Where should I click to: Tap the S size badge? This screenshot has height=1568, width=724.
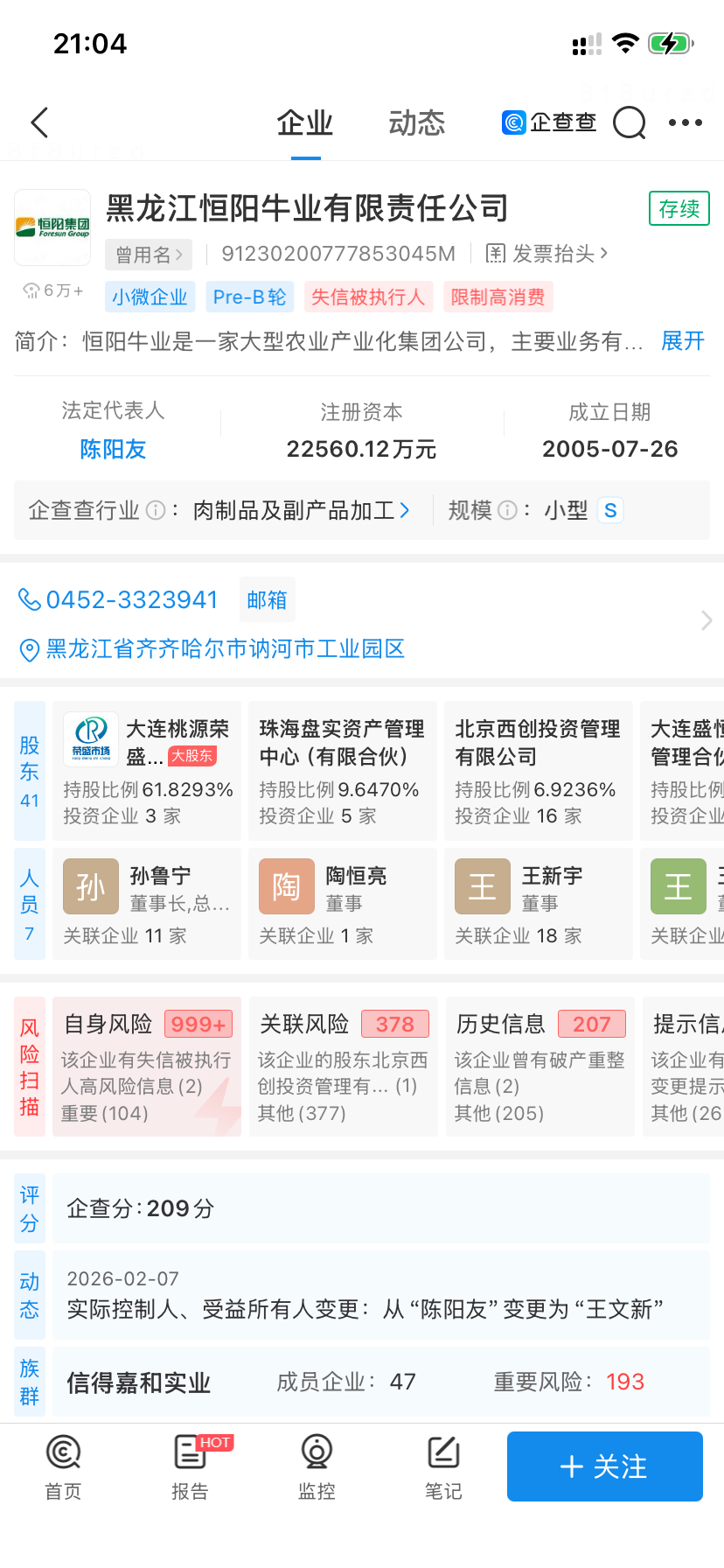point(610,510)
